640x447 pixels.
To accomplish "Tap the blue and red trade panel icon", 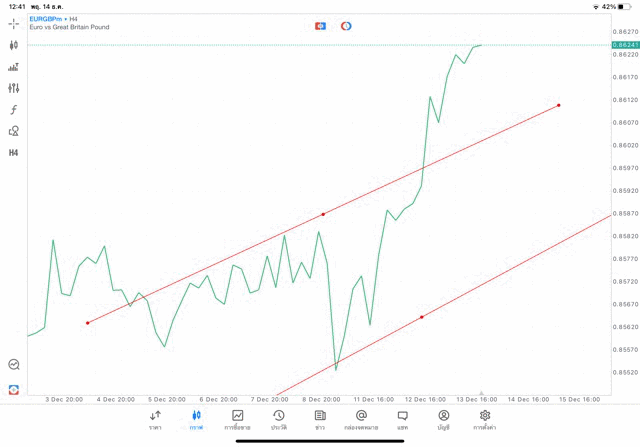I will click(x=320, y=26).
